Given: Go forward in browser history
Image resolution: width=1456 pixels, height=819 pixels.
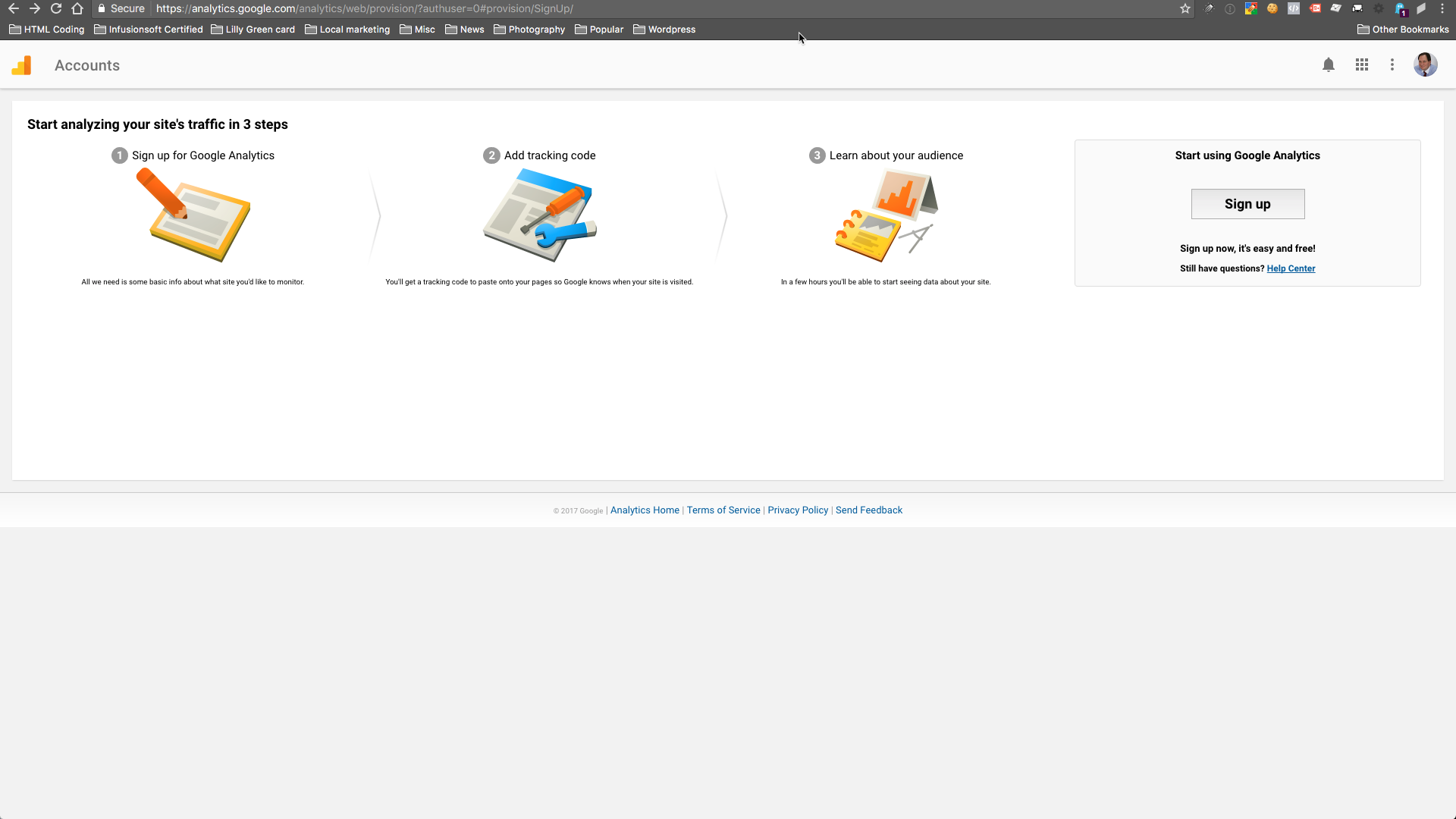Looking at the screenshot, I should pyautogui.click(x=35, y=8).
